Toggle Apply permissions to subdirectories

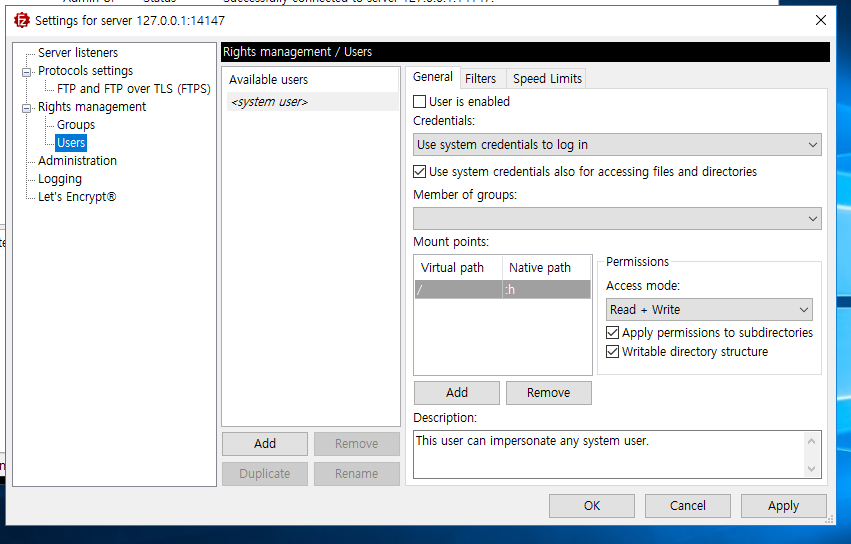612,332
